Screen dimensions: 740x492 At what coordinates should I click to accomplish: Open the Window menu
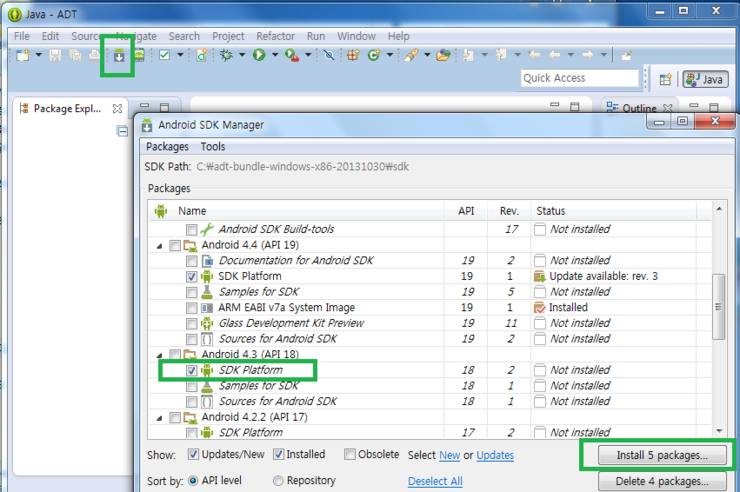pos(356,36)
